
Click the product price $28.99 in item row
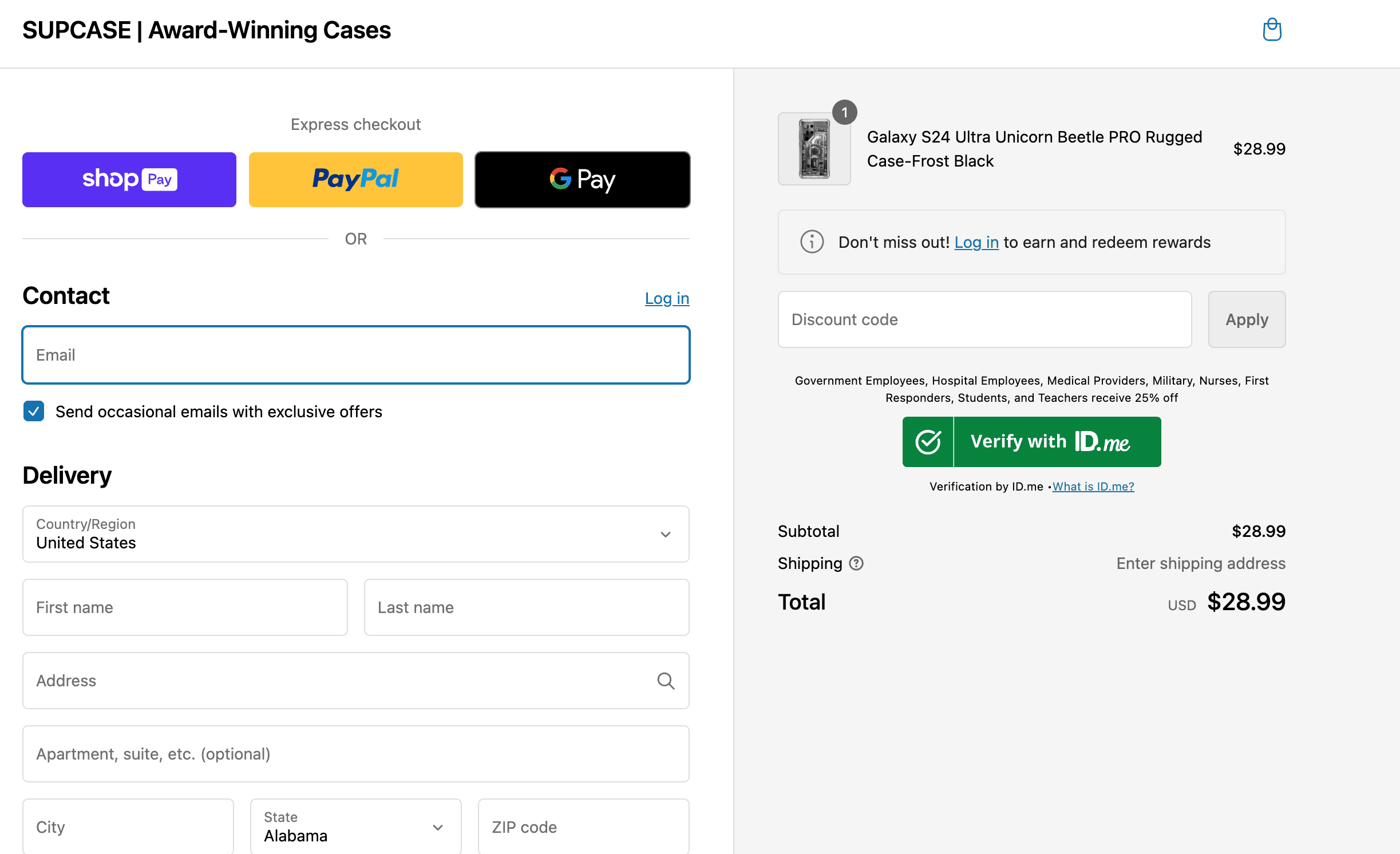tap(1259, 149)
